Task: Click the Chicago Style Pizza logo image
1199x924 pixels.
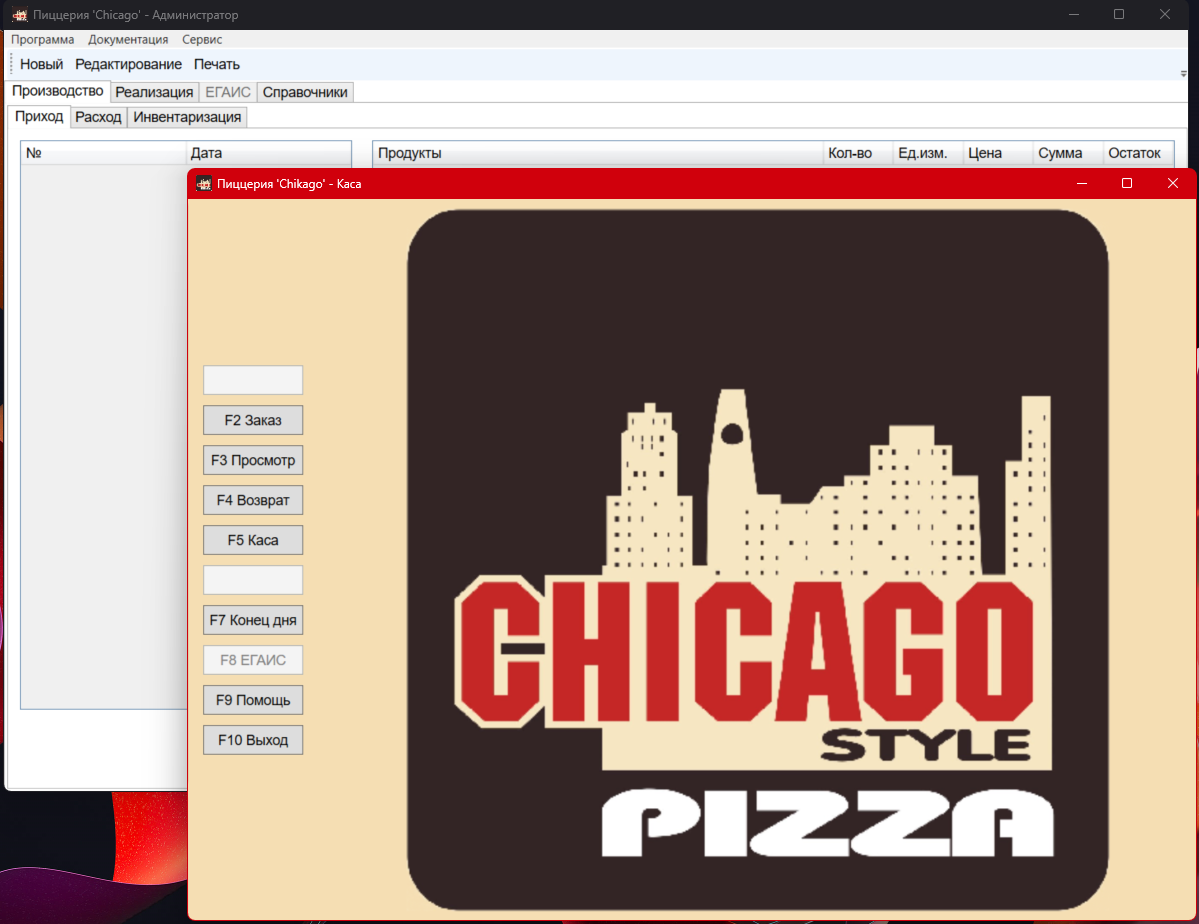Action: coord(758,560)
